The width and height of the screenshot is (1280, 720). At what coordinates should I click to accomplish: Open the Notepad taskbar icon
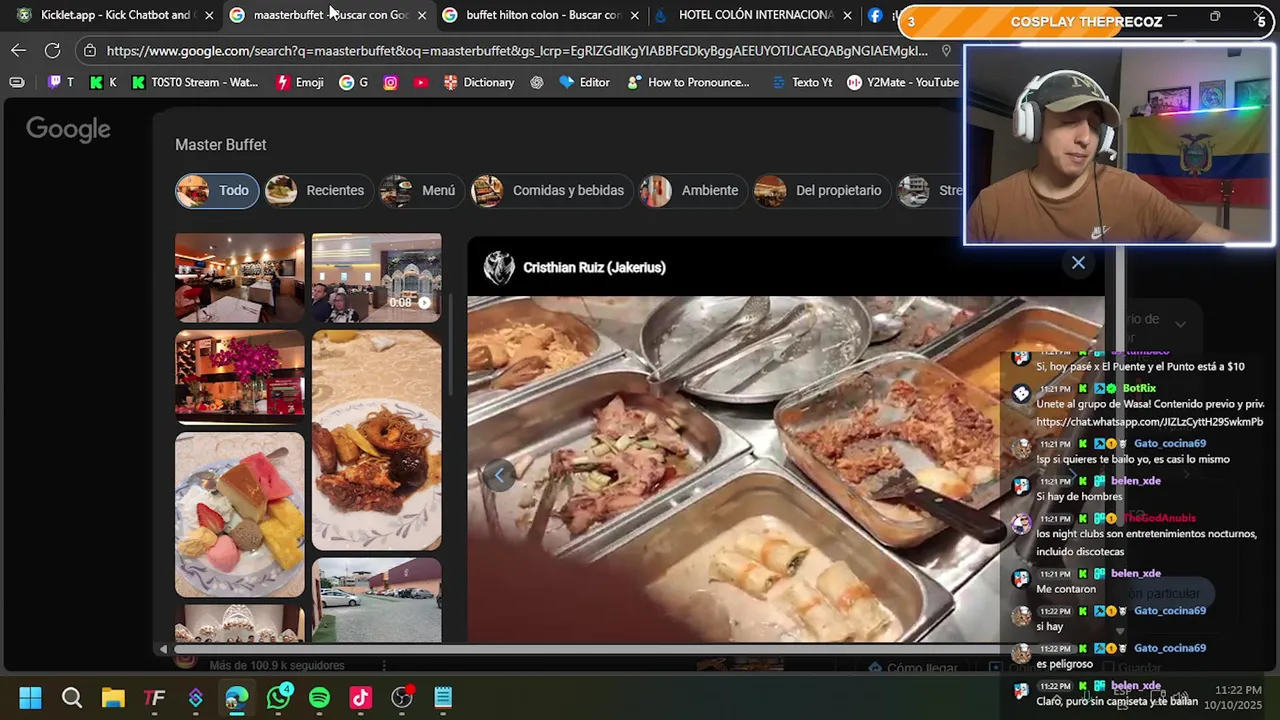443,698
